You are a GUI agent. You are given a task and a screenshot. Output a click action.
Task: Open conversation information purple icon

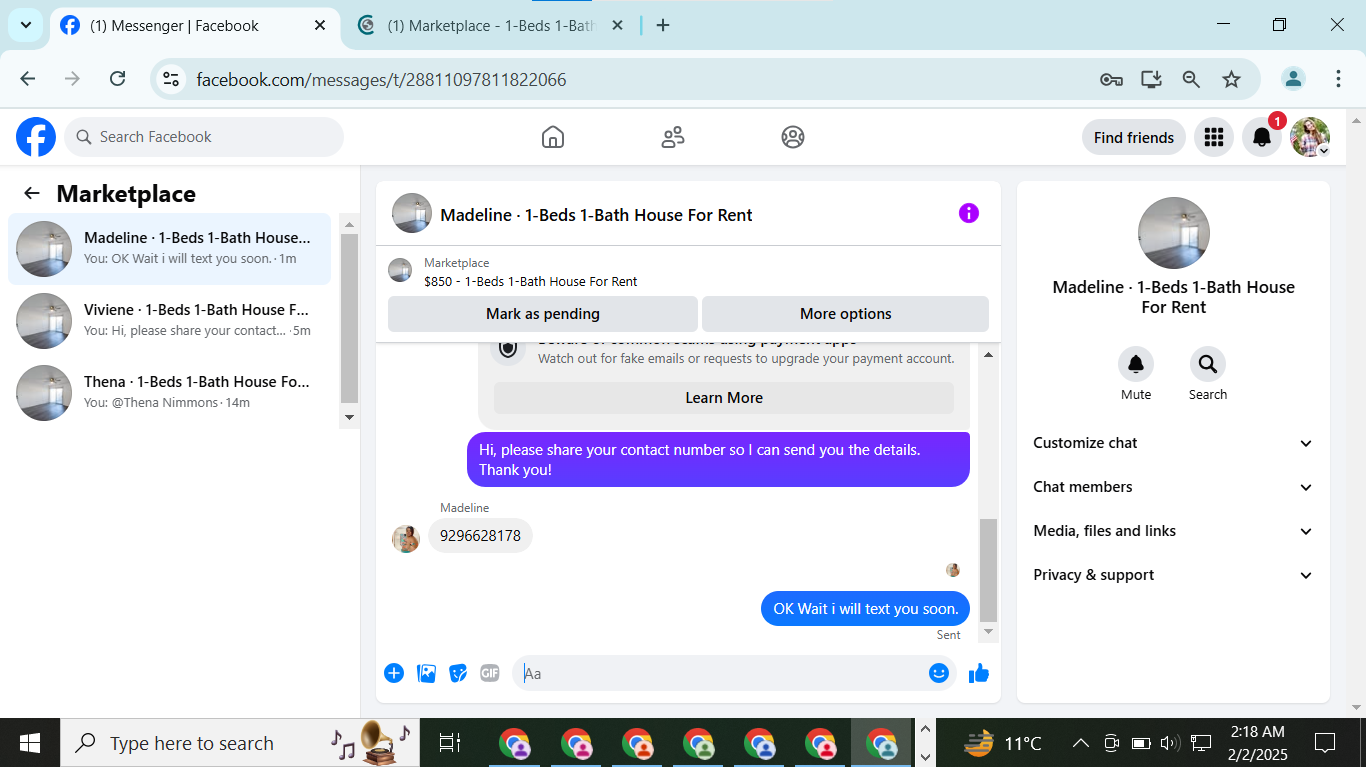969,213
